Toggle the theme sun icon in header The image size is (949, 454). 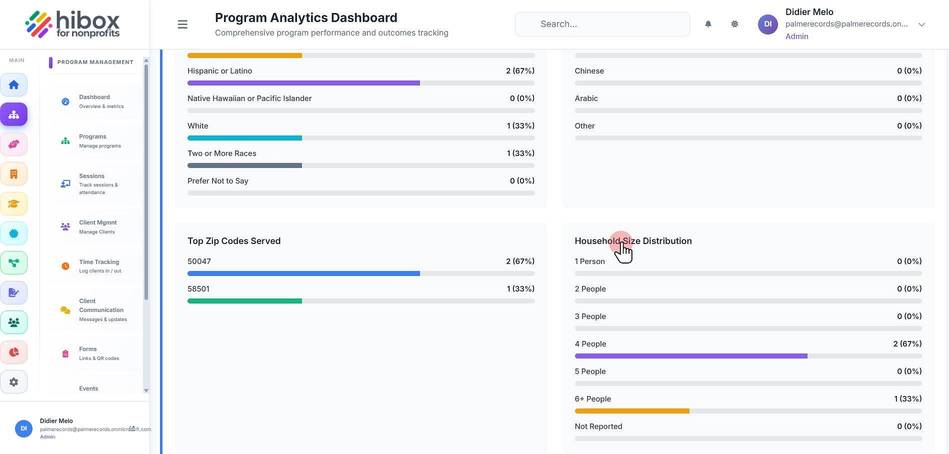734,24
